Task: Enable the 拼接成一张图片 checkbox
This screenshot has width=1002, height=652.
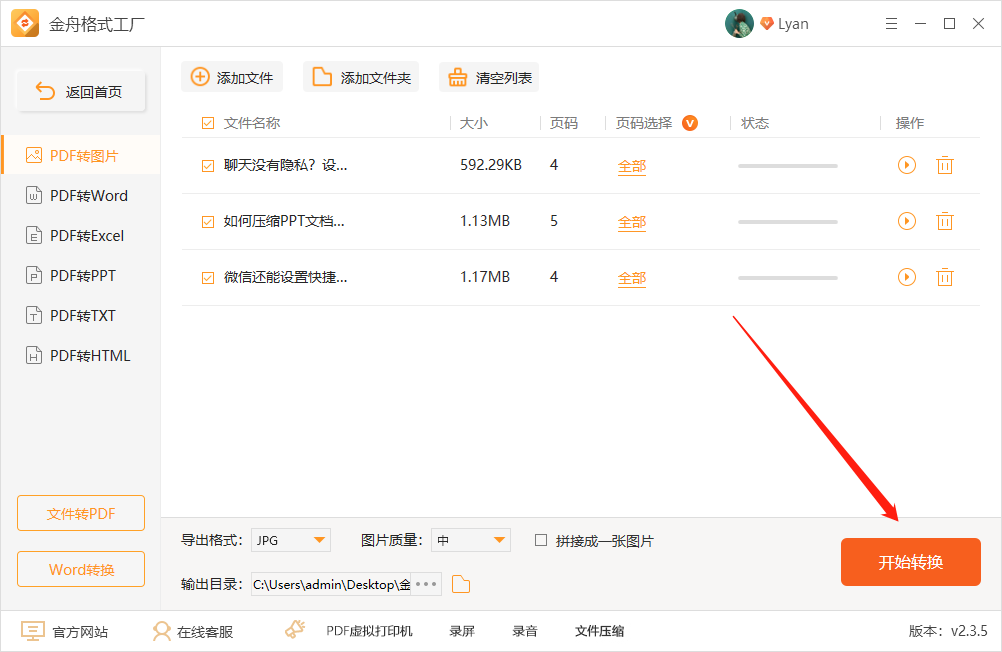Action: coord(541,540)
